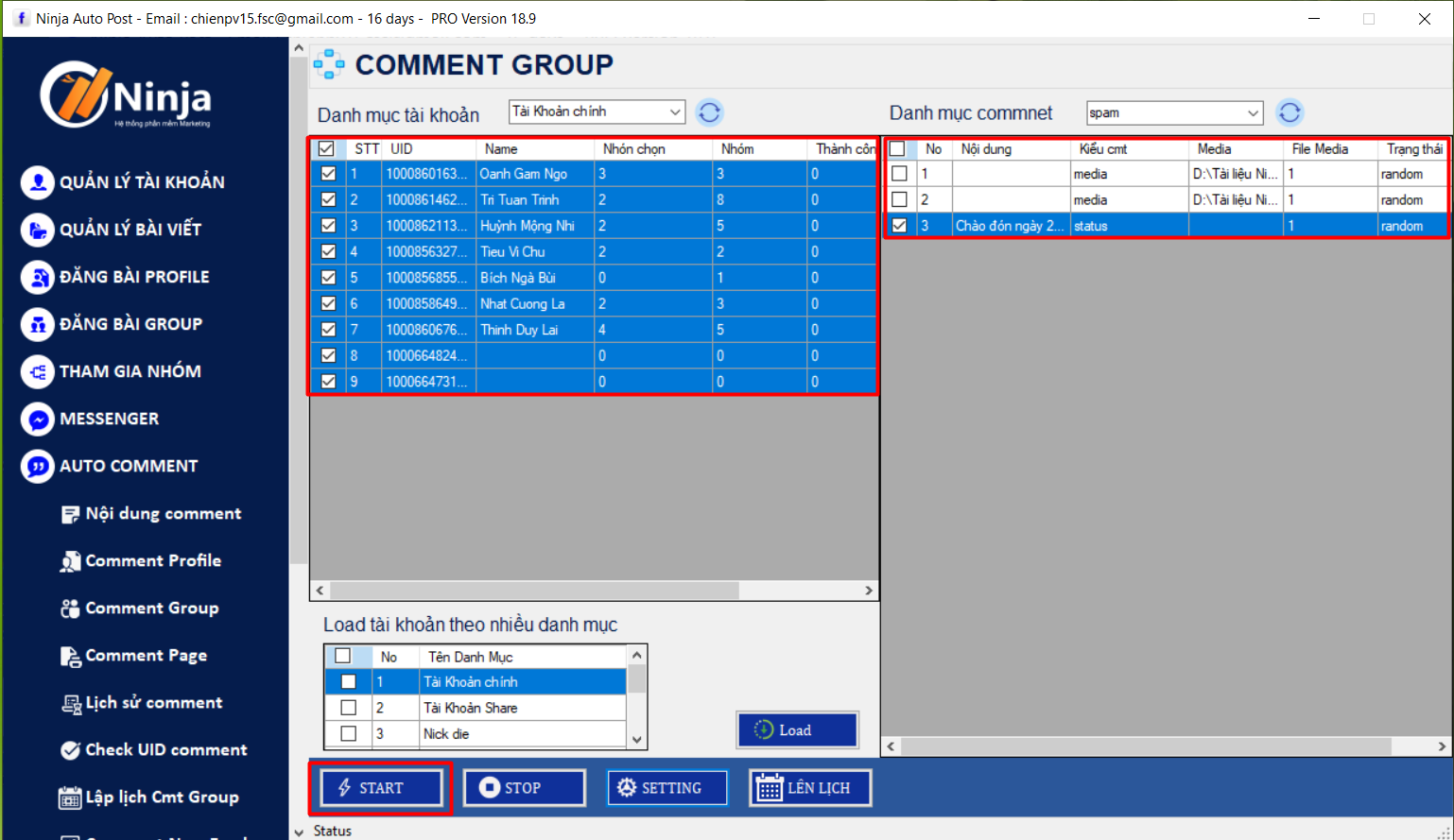Uncheck the Tri Tuan Trinh account
This screenshot has width=1454, height=840.
tap(328, 199)
